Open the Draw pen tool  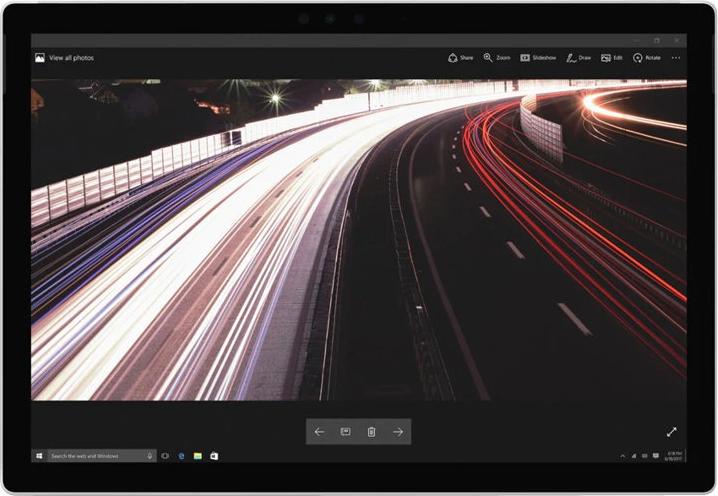pyautogui.click(x=578, y=58)
